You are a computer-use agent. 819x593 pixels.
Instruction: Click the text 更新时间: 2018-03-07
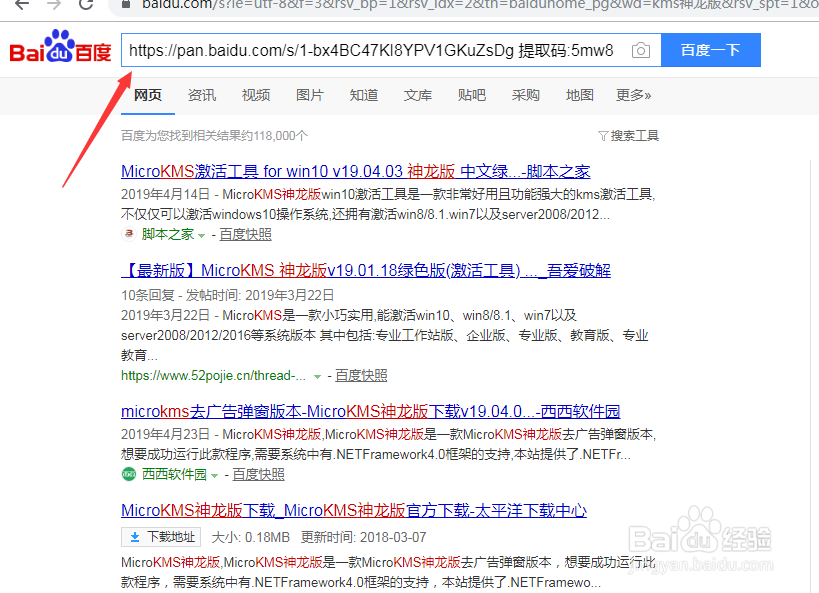(x=364, y=537)
